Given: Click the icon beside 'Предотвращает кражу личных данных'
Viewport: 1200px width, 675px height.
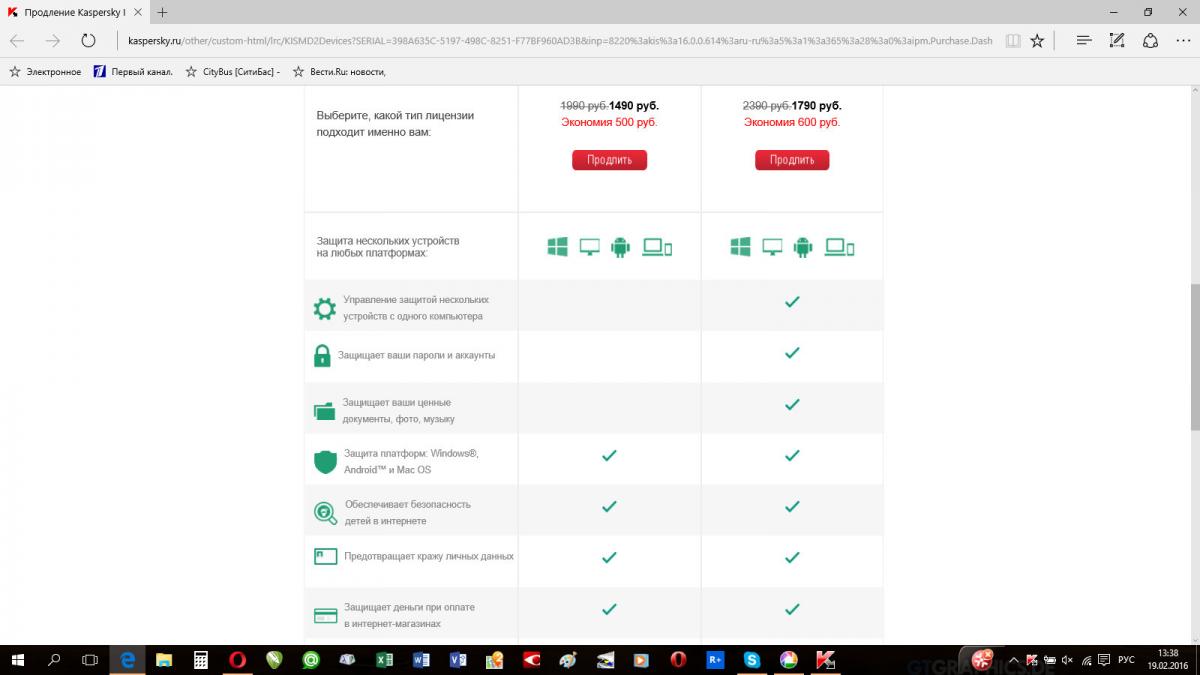Looking at the screenshot, I should (325, 556).
